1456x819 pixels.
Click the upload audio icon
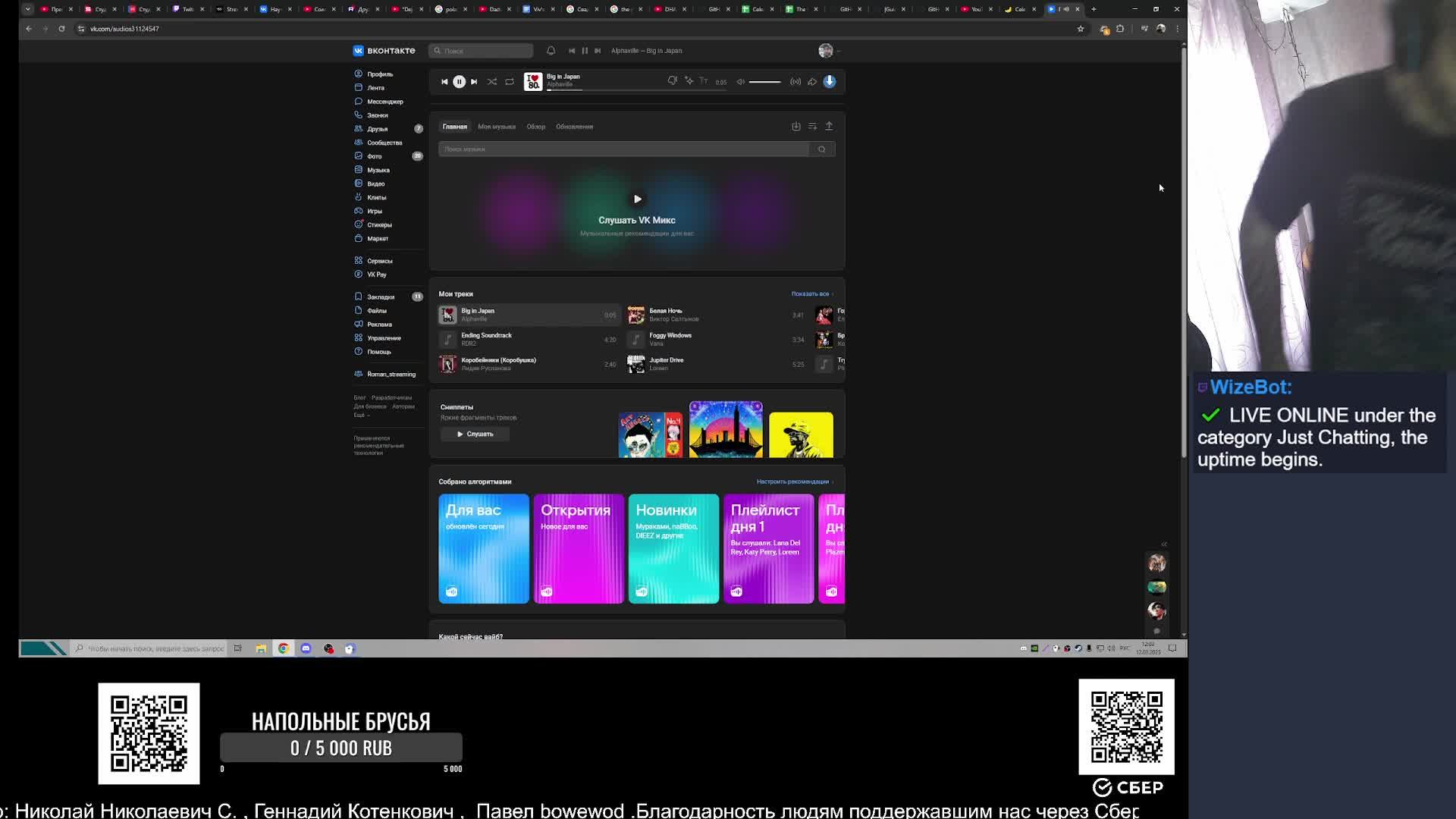coord(829,127)
